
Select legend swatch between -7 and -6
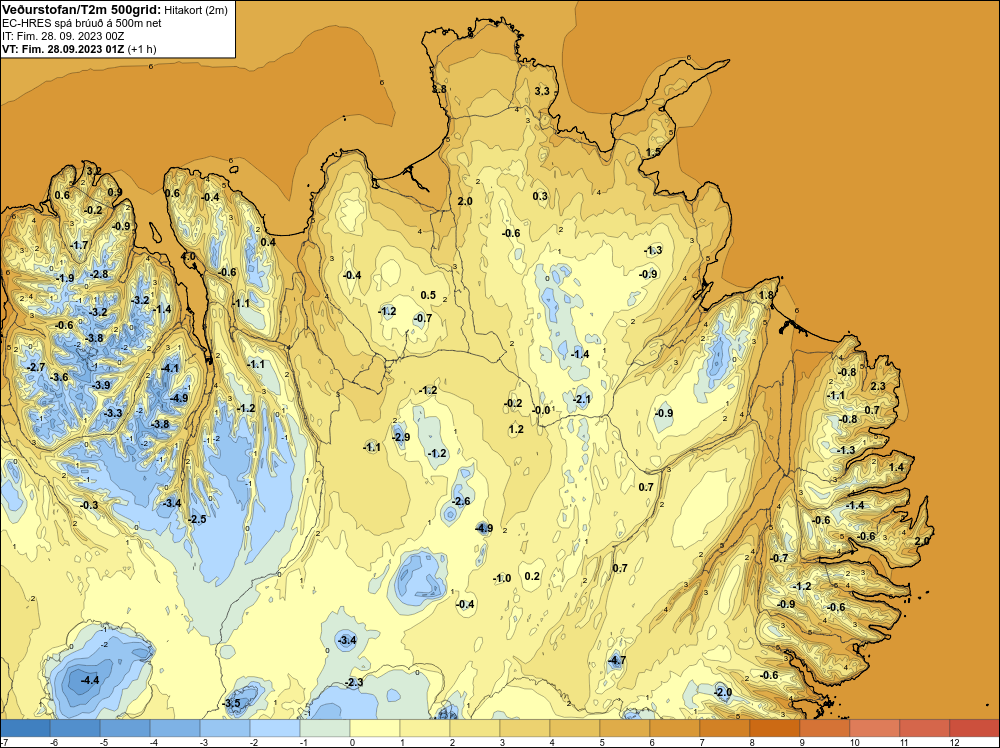tap(25, 728)
